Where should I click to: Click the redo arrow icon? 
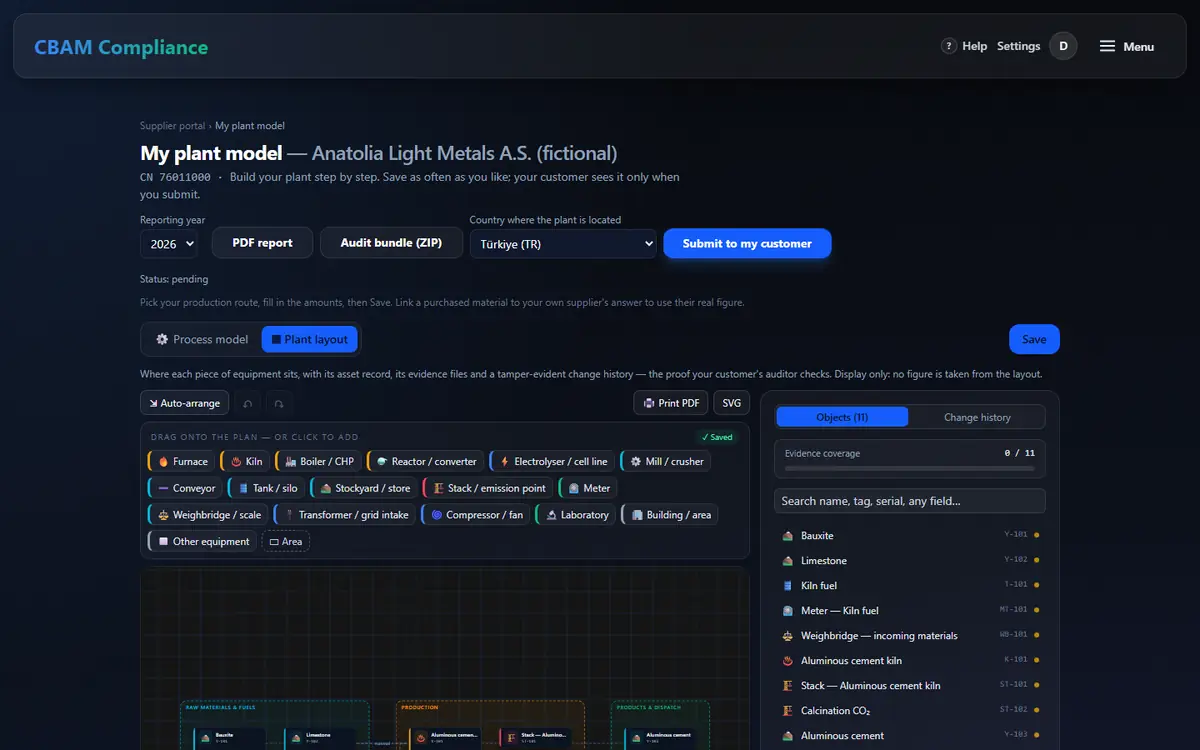[279, 403]
